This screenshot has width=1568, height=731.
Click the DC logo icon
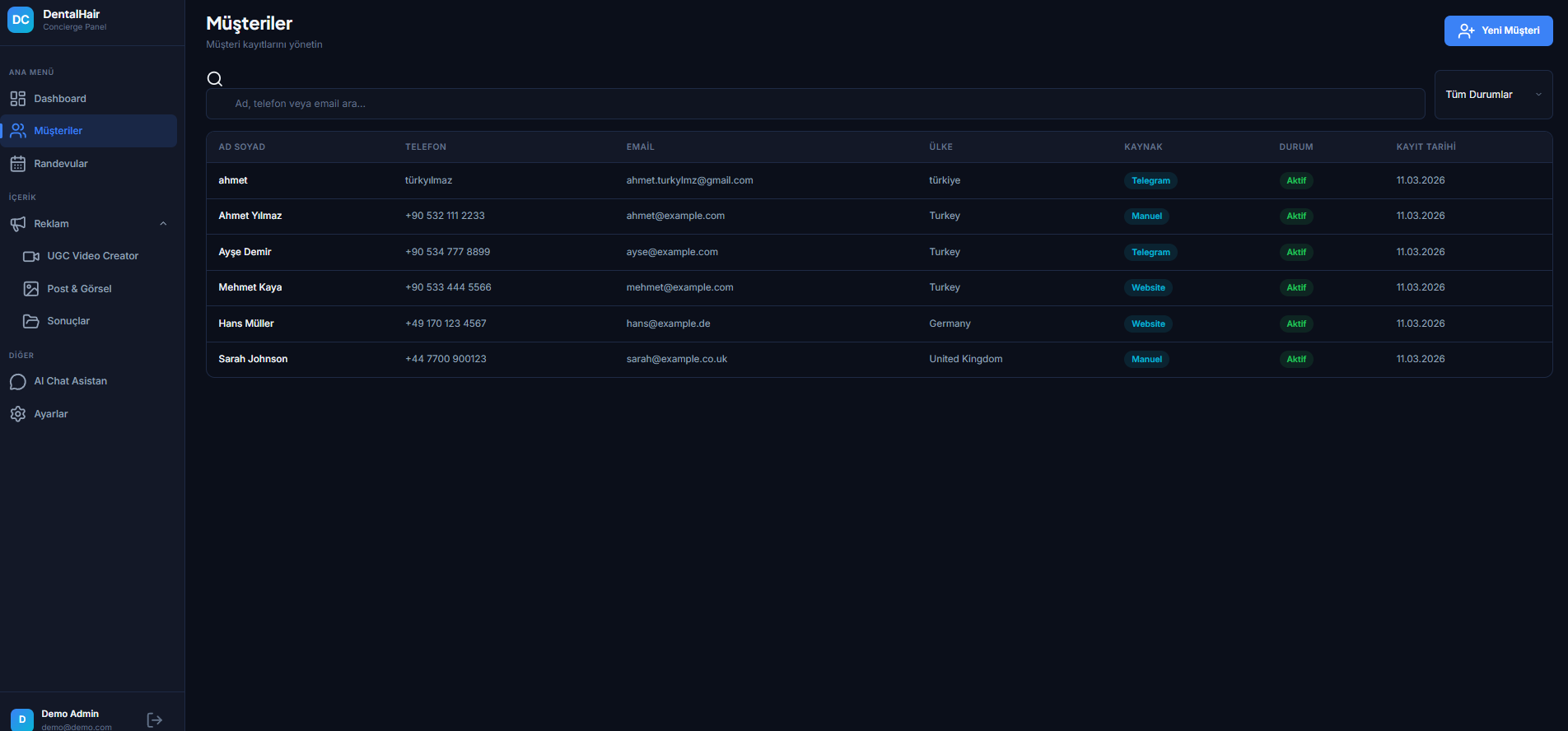(x=21, y=20)
